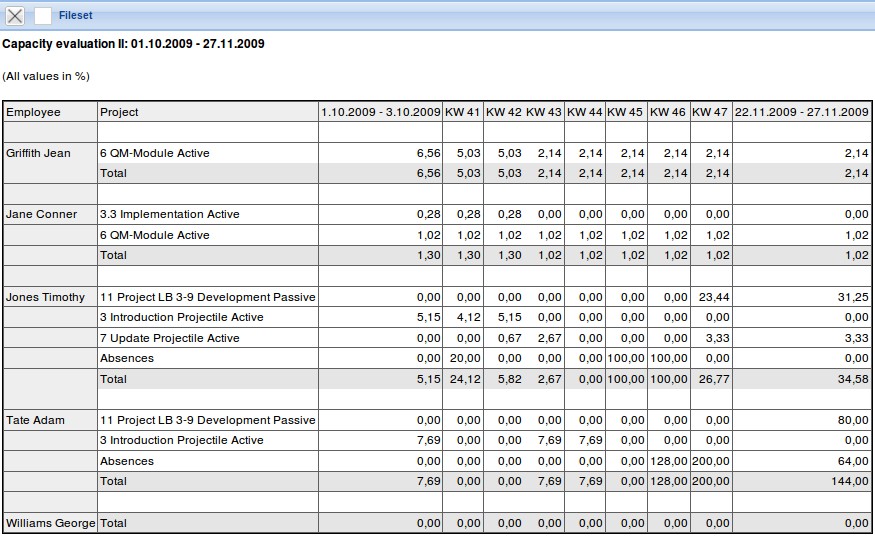Click employee name Jones Timothy

pyautogui.click(x=45, y=297)
